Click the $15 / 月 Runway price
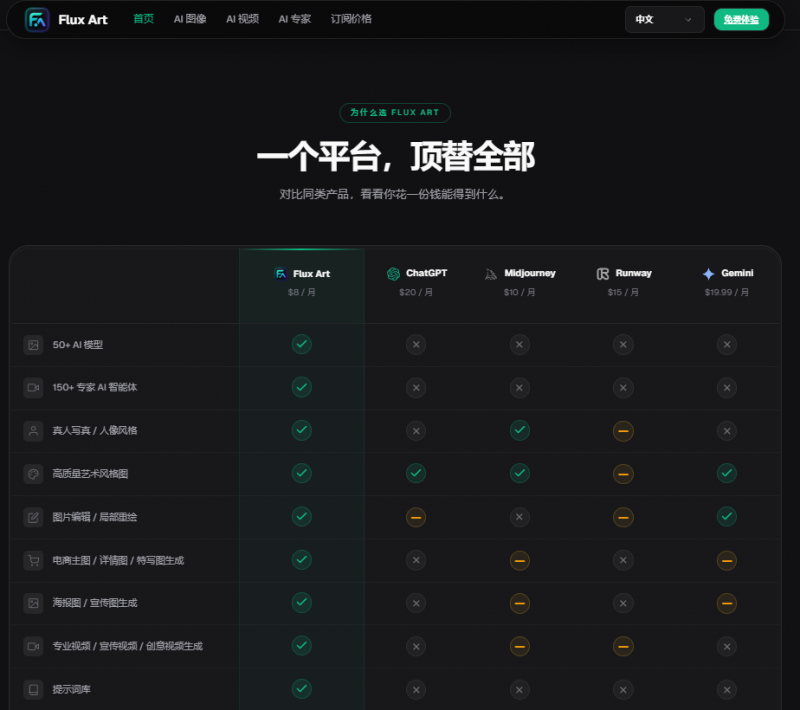The width and height of the screenshot is (800, 710). [x=623, y=292]
